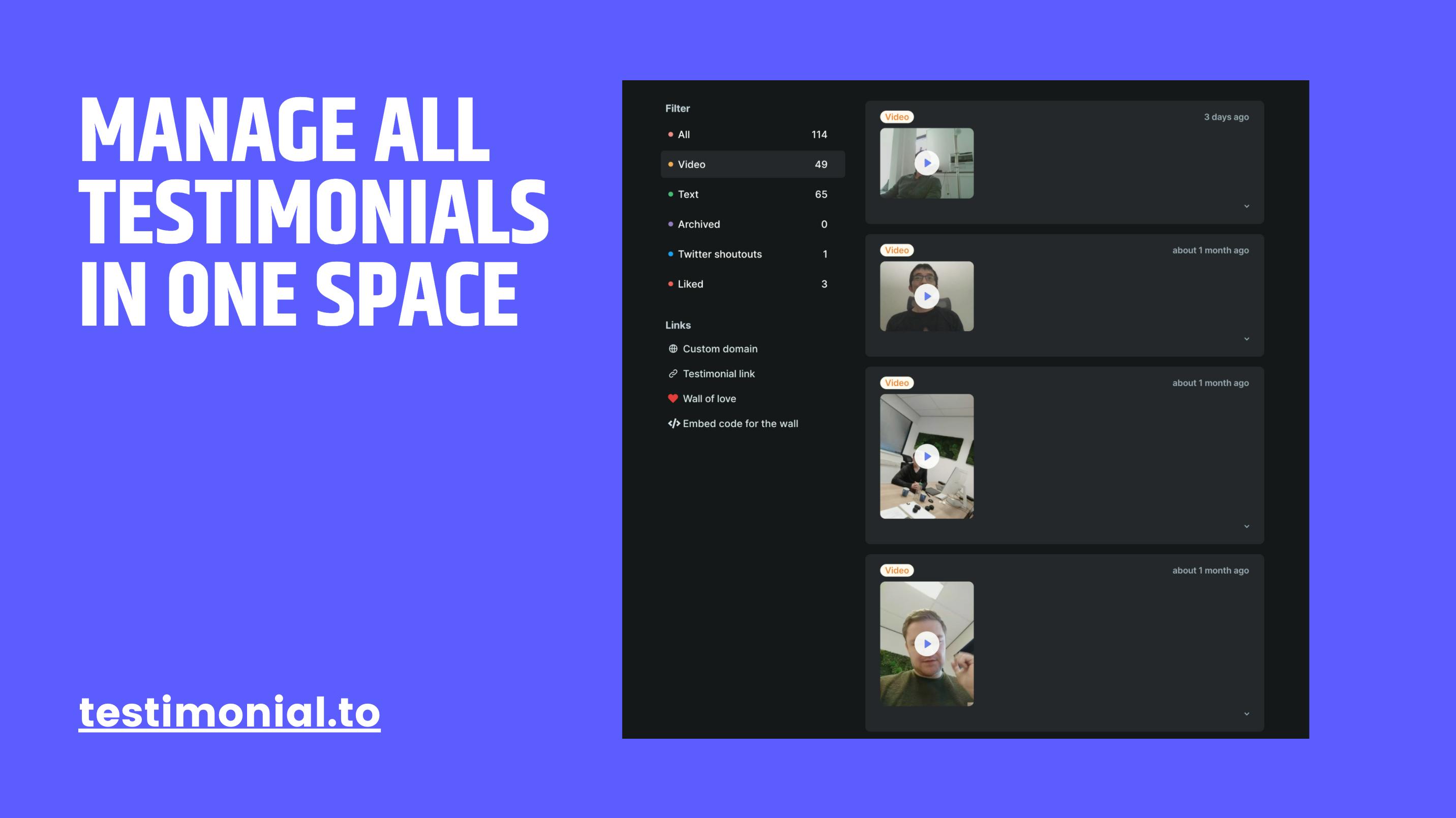Filter testimonials by Text

coord(752,194)
